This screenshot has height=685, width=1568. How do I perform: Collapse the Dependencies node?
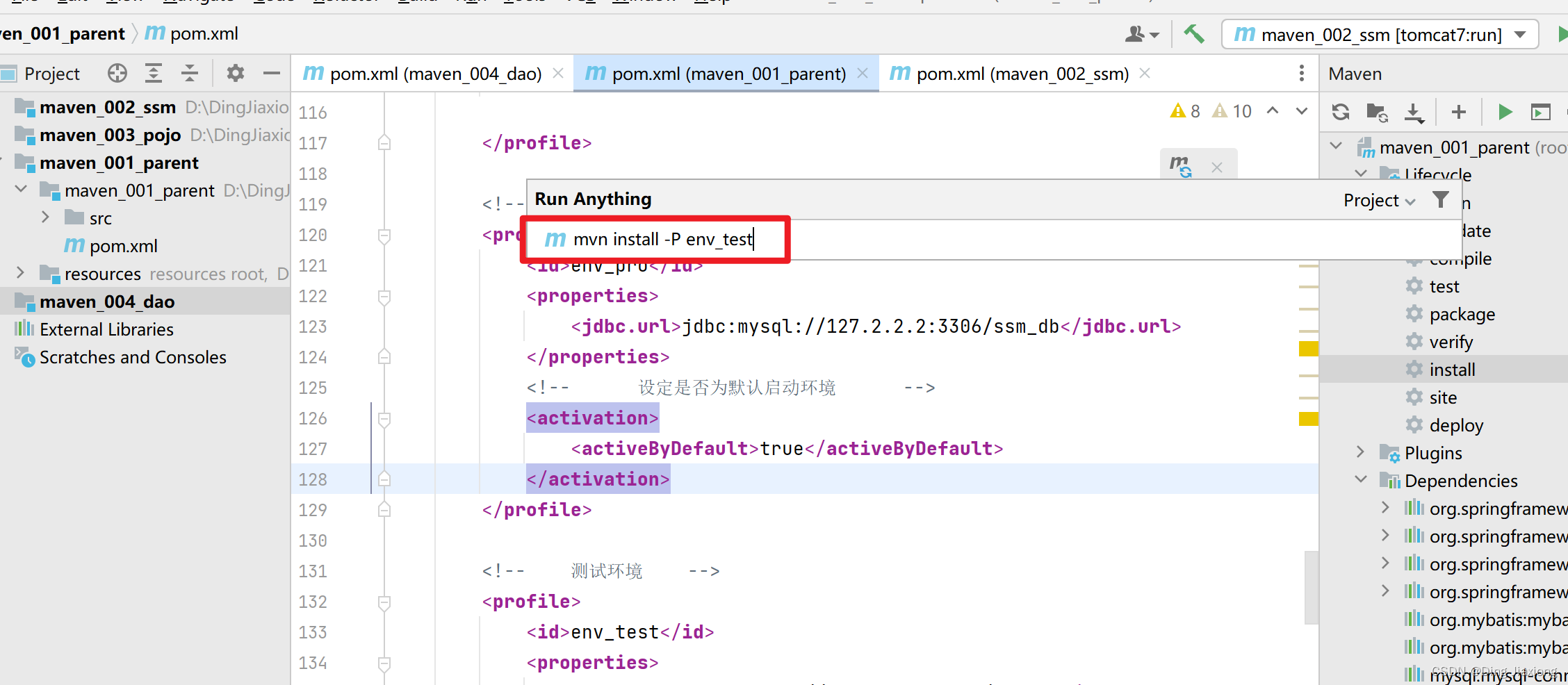tap(1361, 480)
